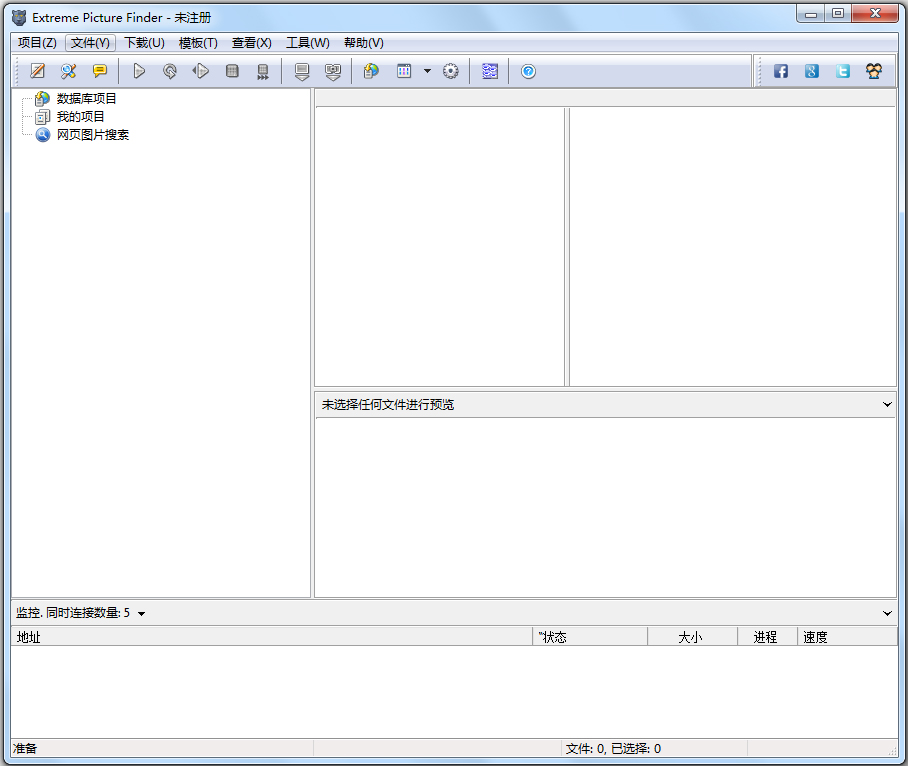The image size is (908, 766).
Task: Open project properties wrench icon
Action: coord(68,71)
